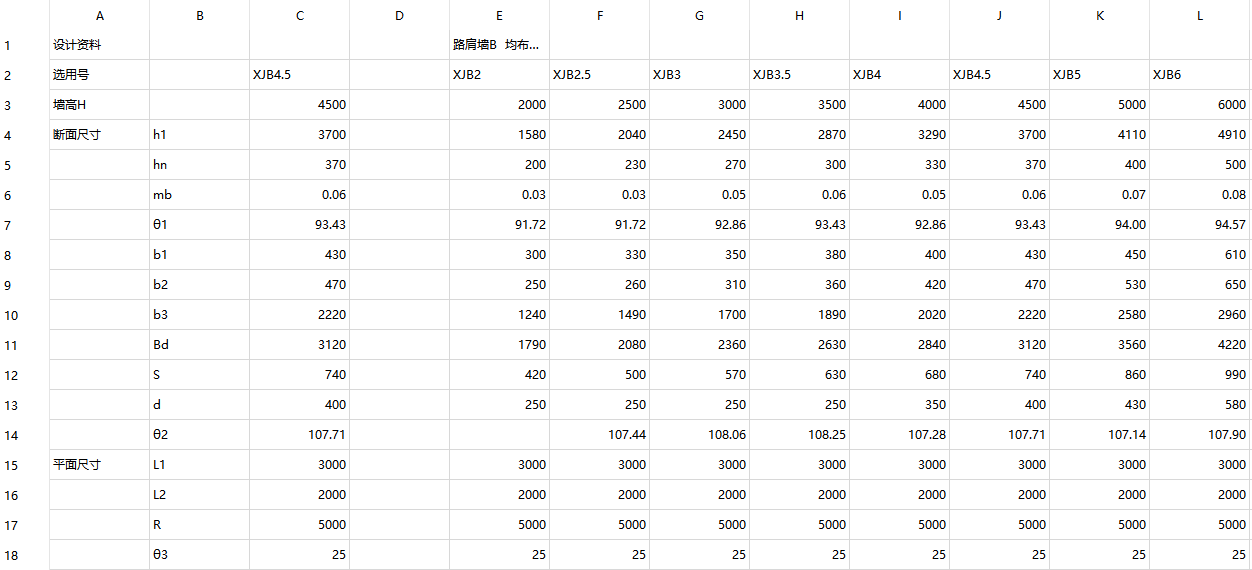The width and height of the screenshot is (1252, 570).
Task: Select the cell with value 1890
Action: tap(799, 315)
